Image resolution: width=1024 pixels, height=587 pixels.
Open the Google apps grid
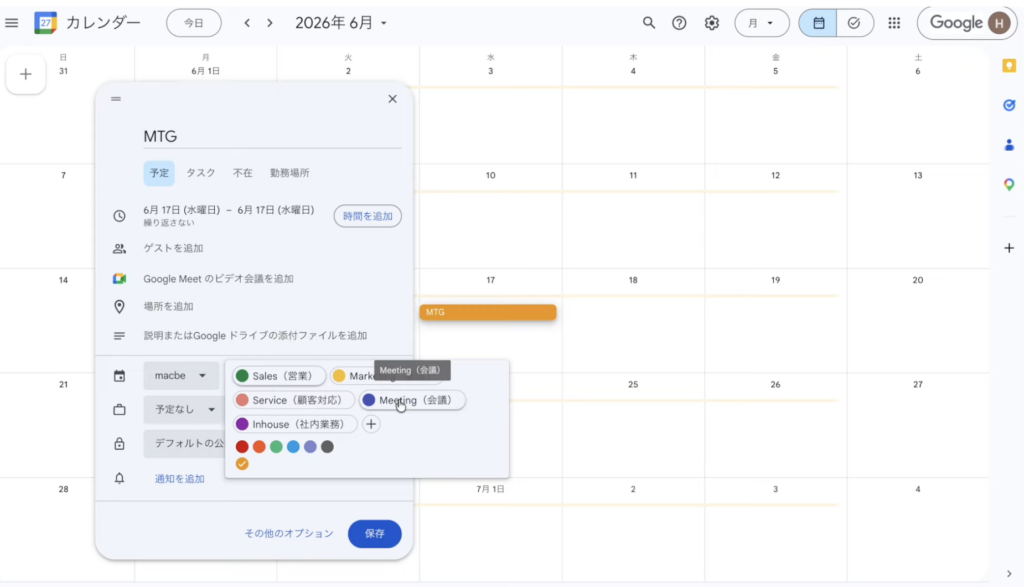(894, 23)
